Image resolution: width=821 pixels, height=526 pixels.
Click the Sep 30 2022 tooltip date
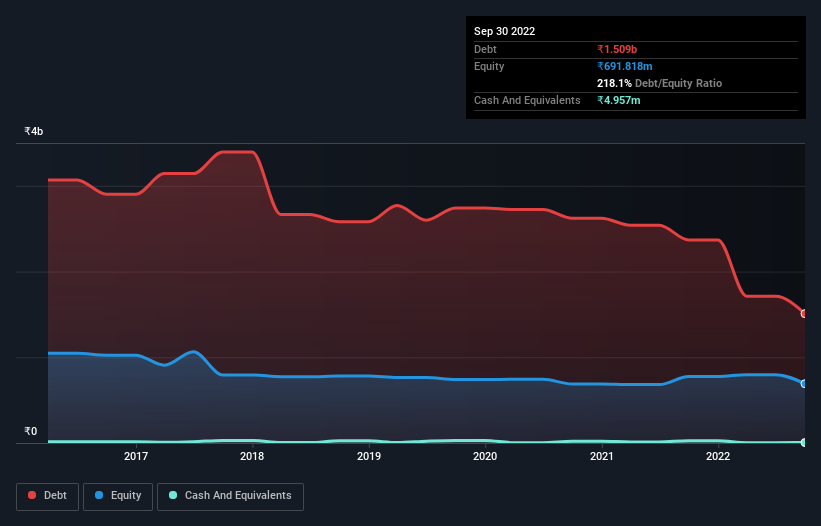(504, 31)
